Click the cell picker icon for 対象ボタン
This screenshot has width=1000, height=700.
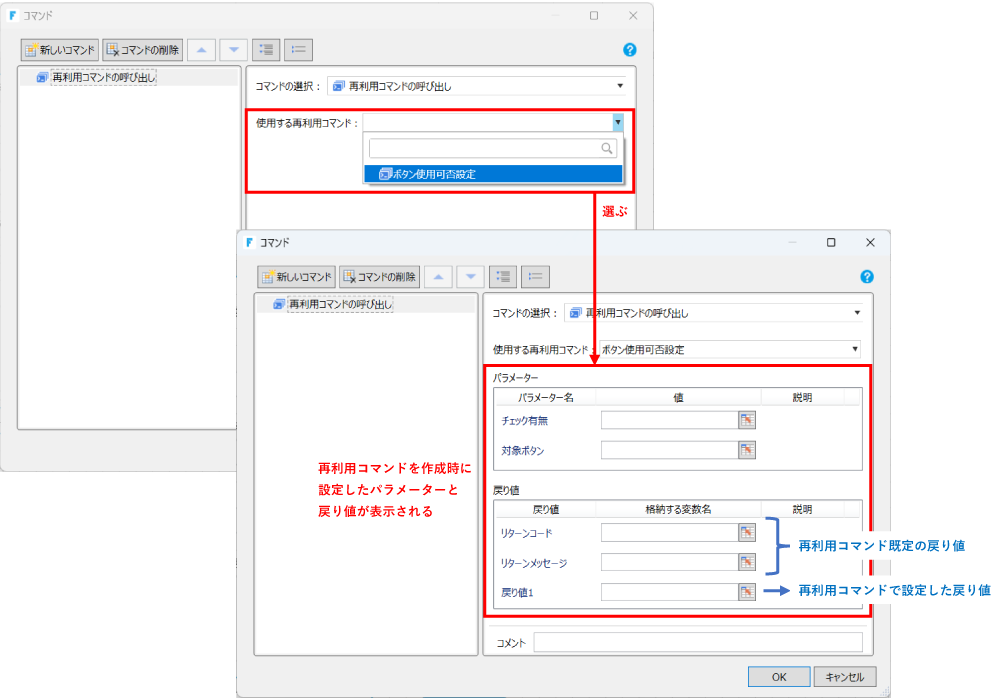click(x=747, y=450)
